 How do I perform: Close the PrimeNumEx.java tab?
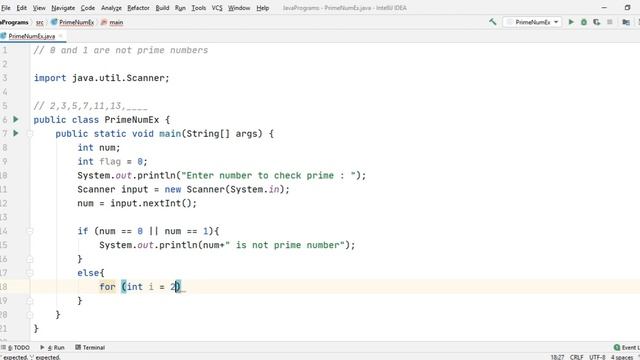pyautogui.click(x=61, y=36)
